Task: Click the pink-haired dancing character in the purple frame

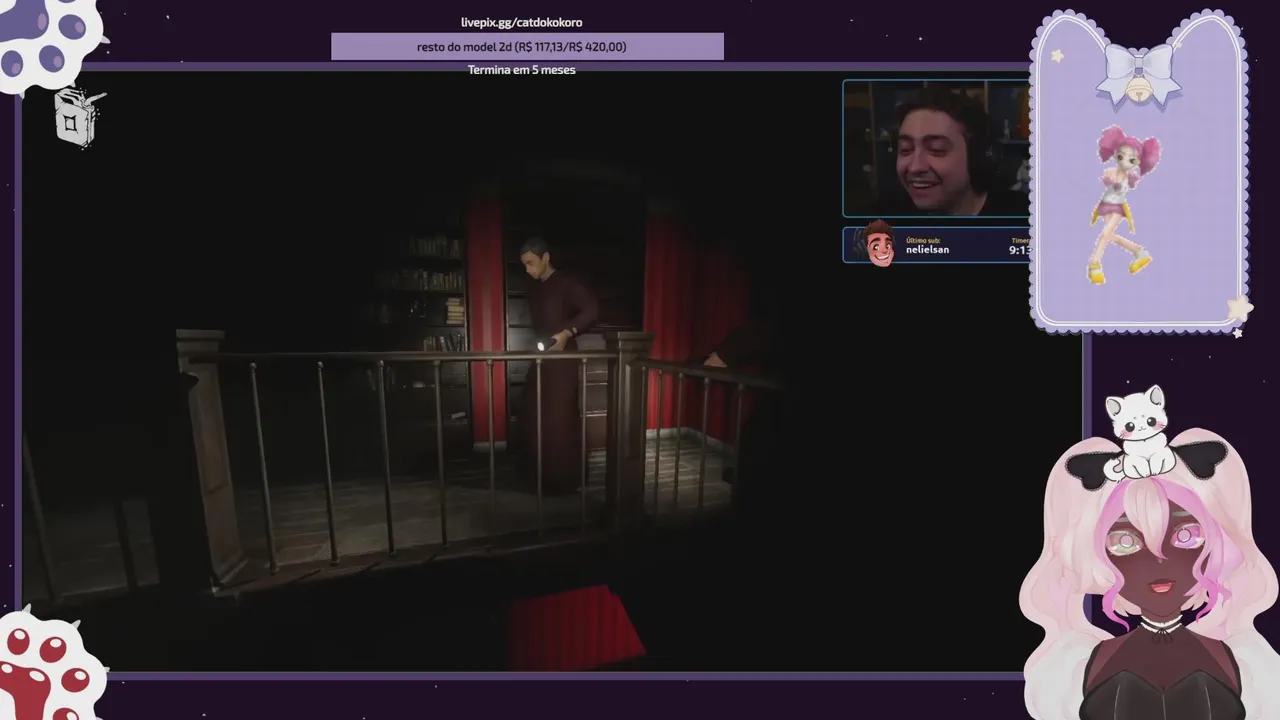Action: point(1125,204)
